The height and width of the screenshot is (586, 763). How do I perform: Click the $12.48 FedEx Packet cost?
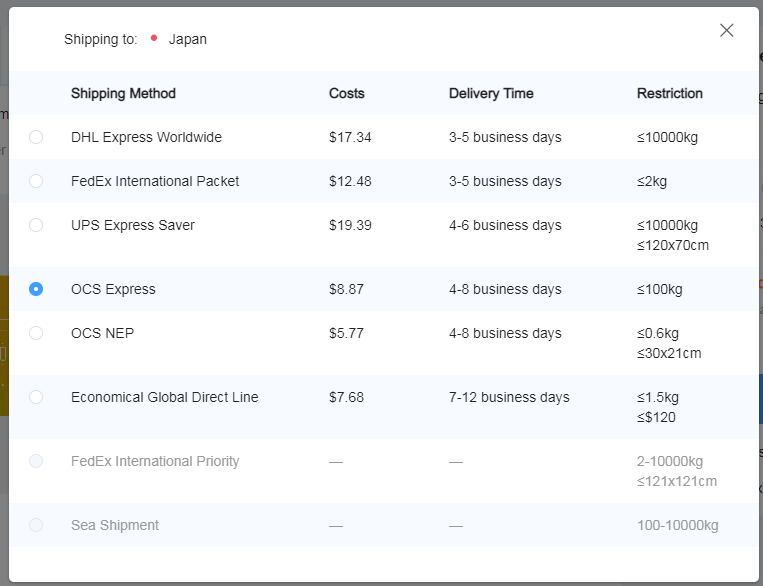350,181
